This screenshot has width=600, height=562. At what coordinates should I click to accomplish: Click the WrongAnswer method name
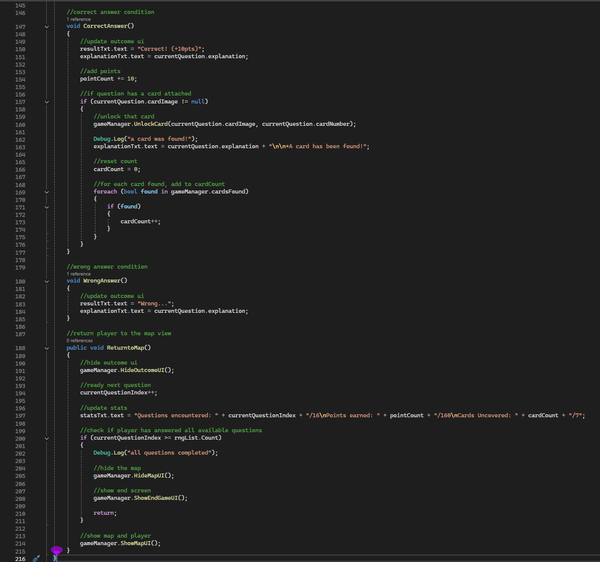[102, 281]
